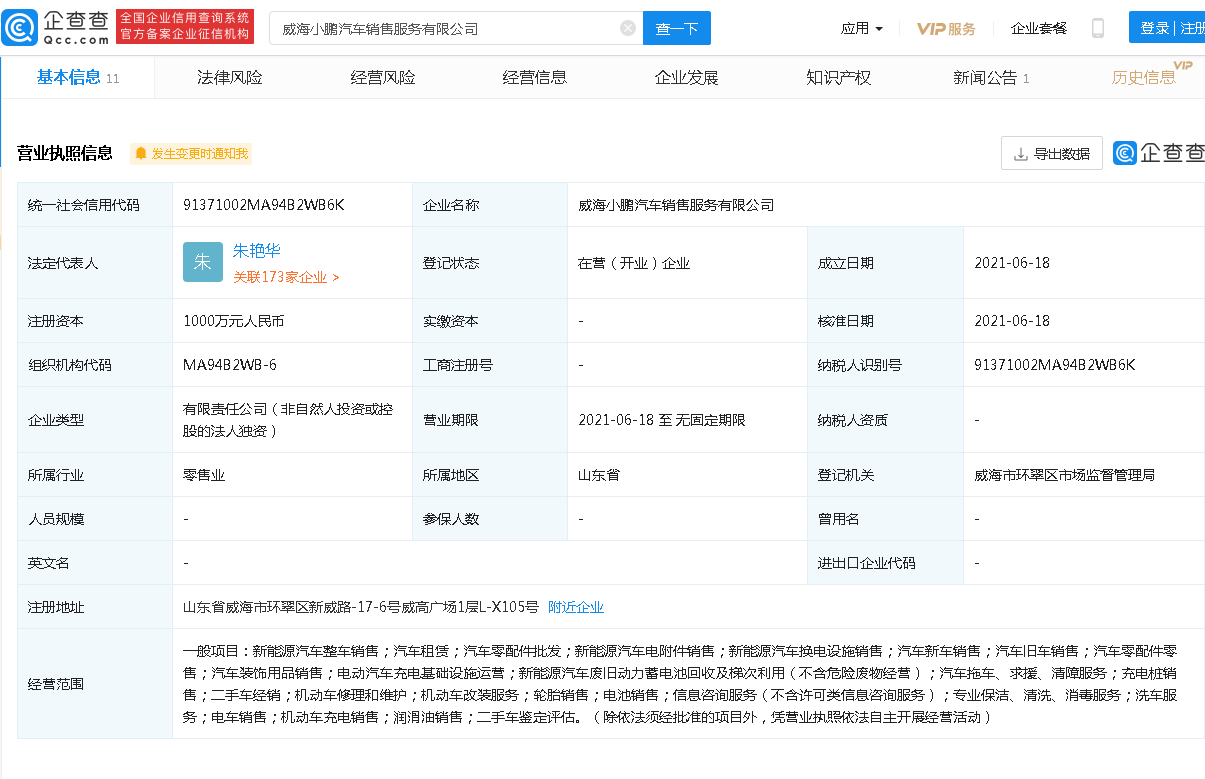Screen dimensions: 1205x779
Task: Click the 登录|注册 button
Action: pyautogui.click(x=1168, y=27)
